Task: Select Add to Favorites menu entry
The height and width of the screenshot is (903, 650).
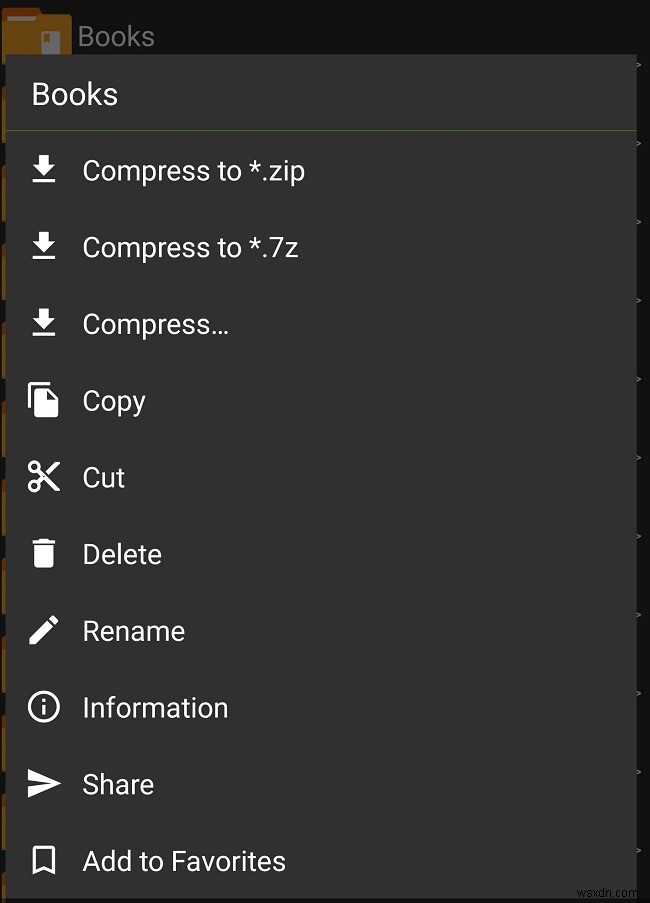Action: point(184,860)
